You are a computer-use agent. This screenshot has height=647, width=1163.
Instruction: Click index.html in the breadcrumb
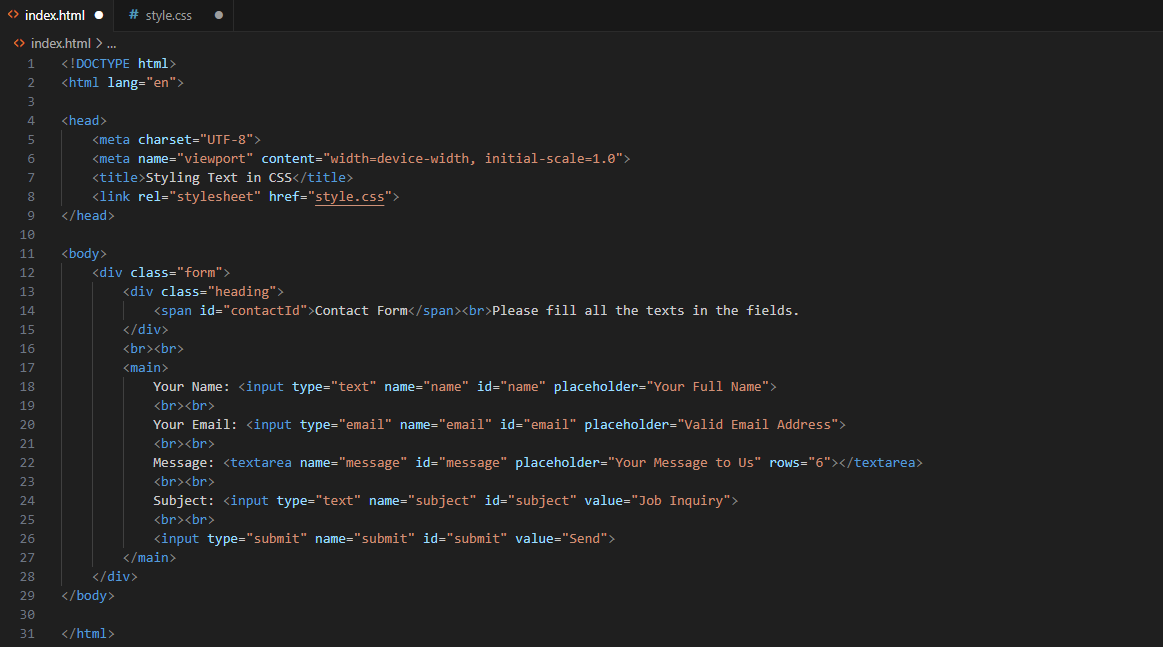(61, 43)
